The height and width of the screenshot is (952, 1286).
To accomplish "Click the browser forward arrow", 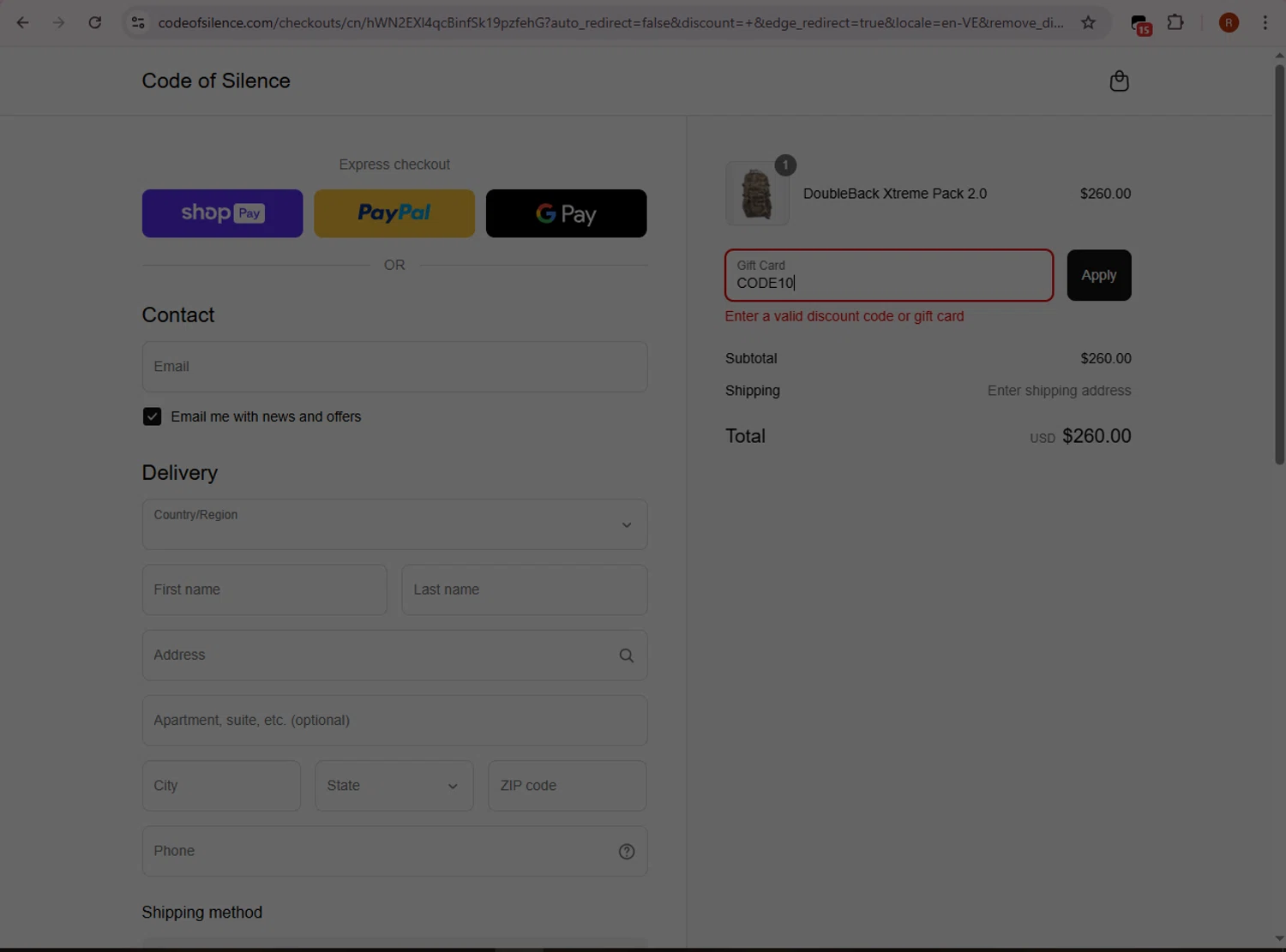I will tap(59, 23).
